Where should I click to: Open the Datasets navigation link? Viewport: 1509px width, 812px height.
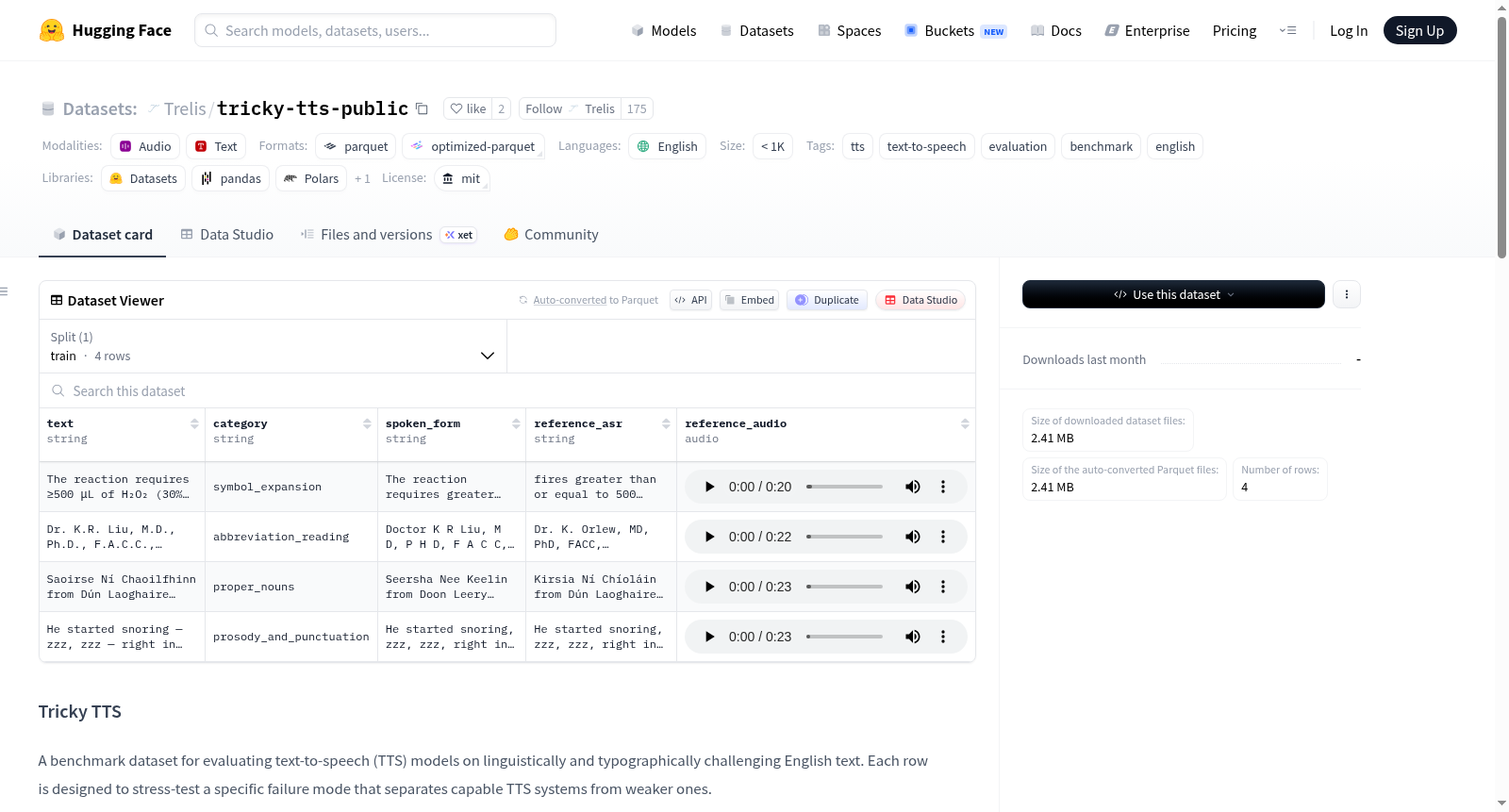pyautogui.click(x=757, y=30)
